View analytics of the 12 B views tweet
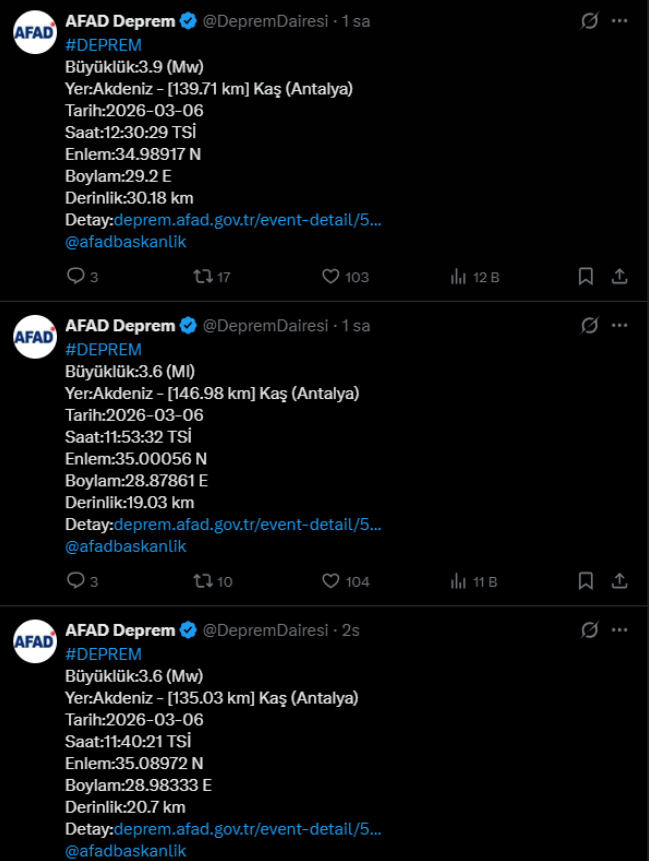Viewport: 649px width, 861px height. pos(460,277)
